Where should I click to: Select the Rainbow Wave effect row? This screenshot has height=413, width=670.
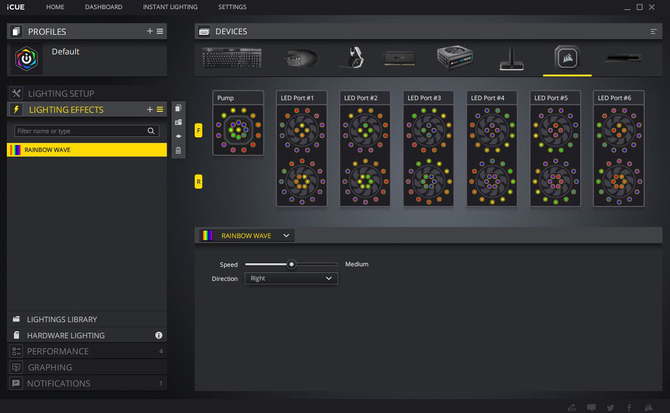click(x=87, y=149)
